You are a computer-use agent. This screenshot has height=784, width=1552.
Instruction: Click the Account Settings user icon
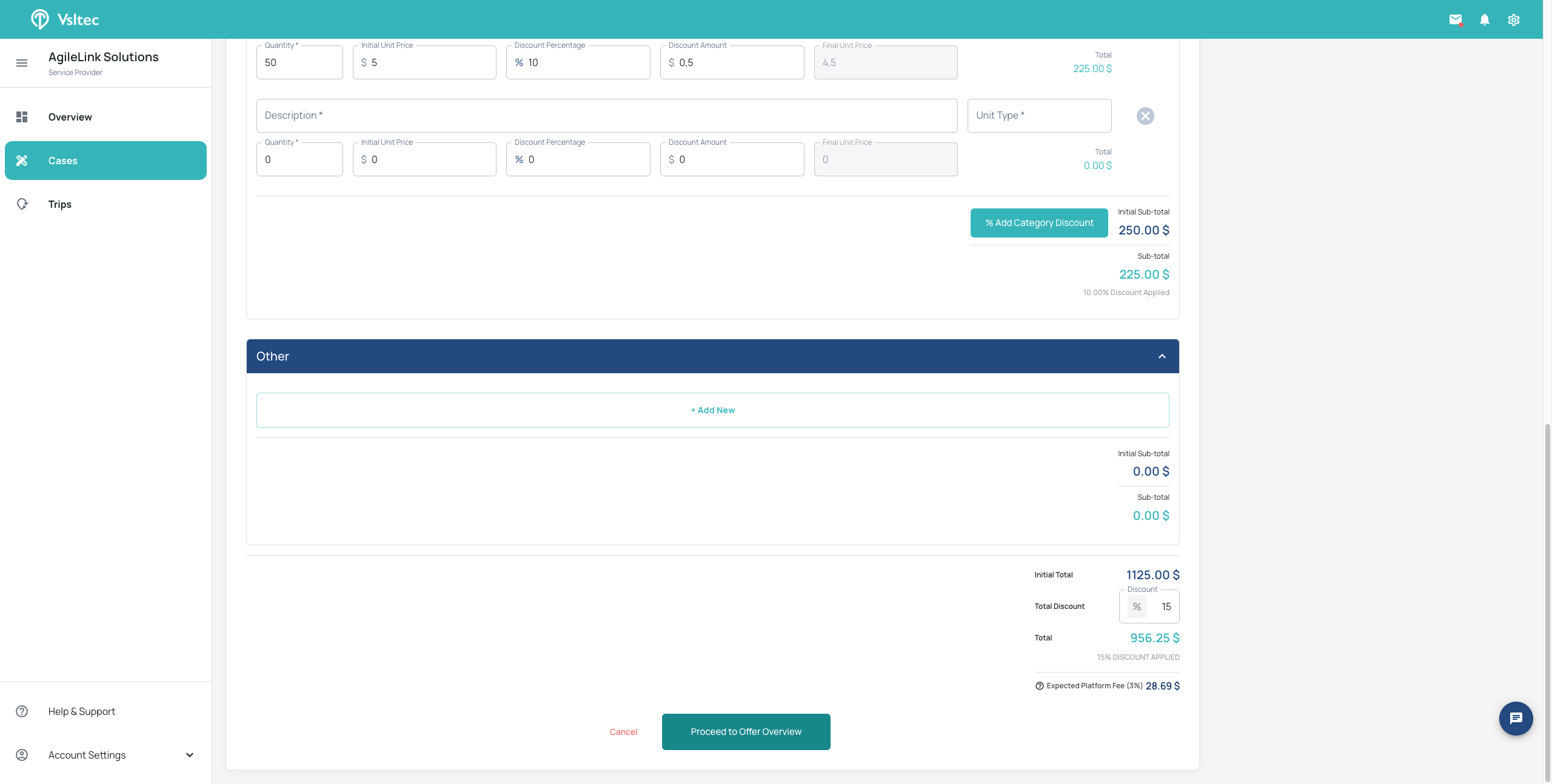(x=22, y=755)
